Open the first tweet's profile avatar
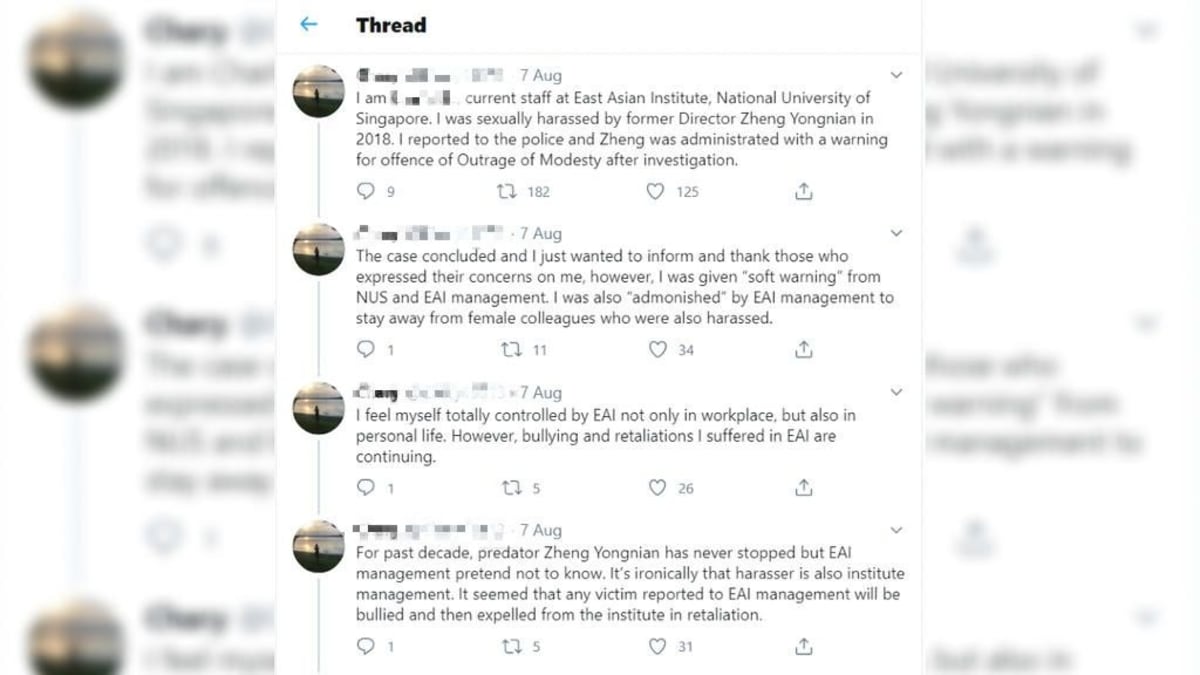This screenshot has width=1200, height=675. [x=318, y=91]
